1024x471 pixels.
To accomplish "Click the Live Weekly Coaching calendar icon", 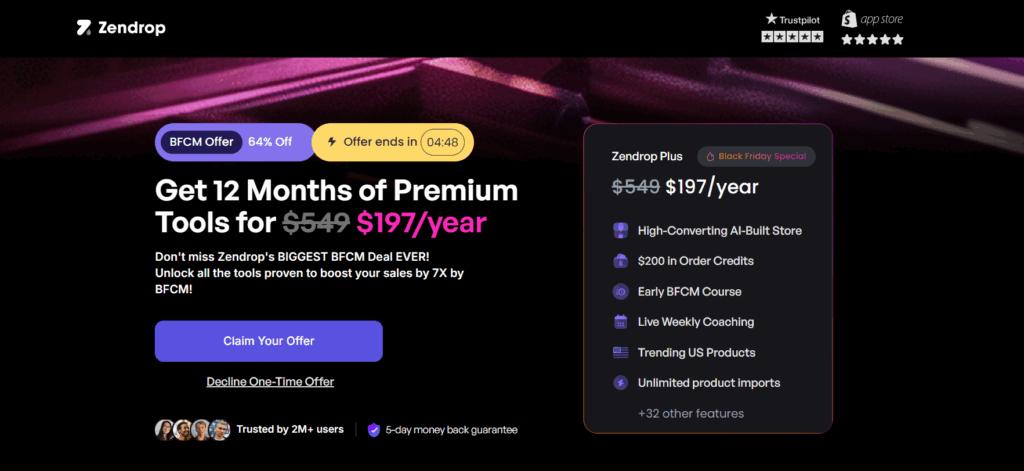I will (x=620, y=322).
